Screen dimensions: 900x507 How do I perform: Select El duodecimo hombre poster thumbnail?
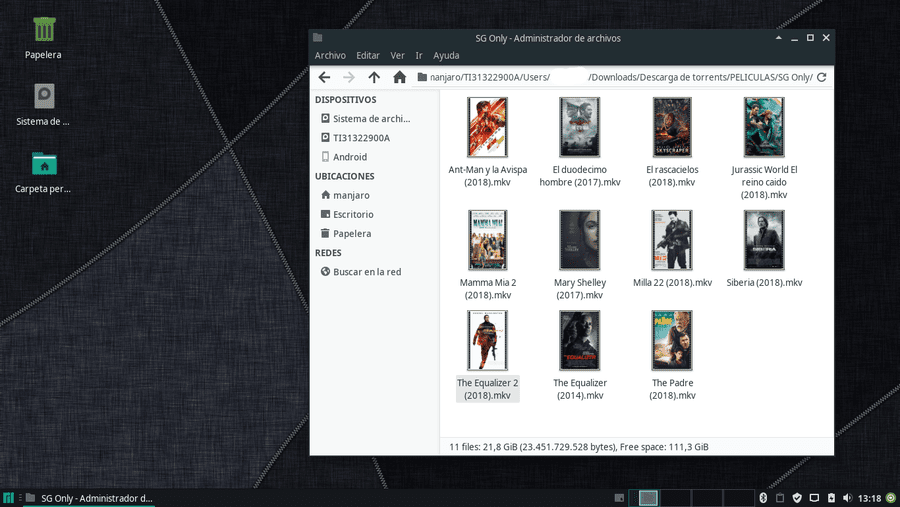click(x=580, y=127)
